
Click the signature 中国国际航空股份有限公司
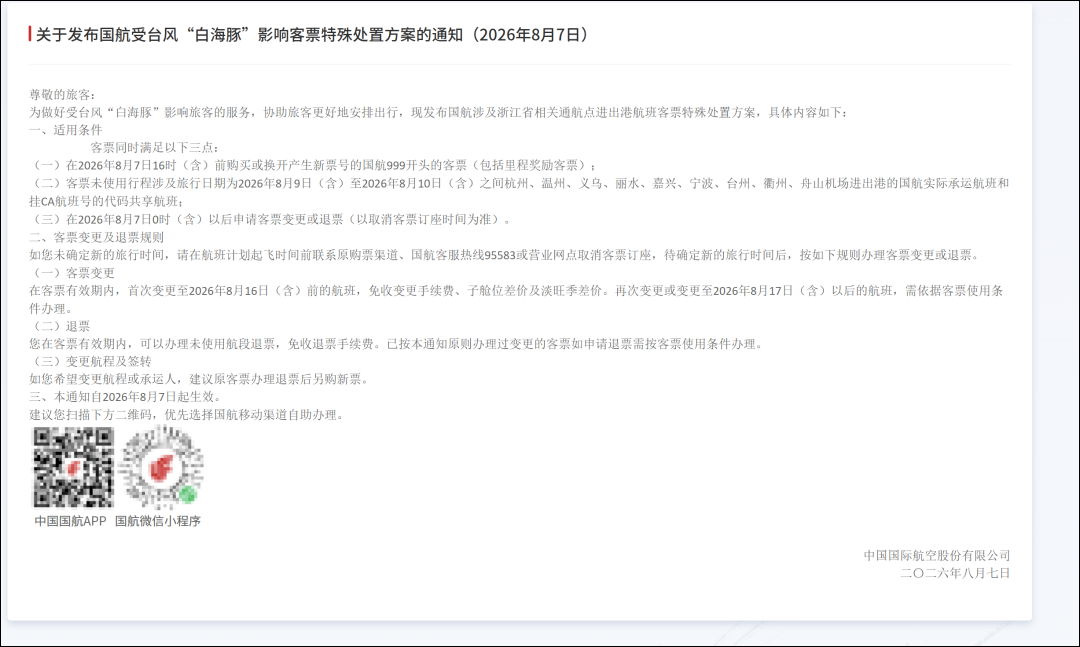937,555
